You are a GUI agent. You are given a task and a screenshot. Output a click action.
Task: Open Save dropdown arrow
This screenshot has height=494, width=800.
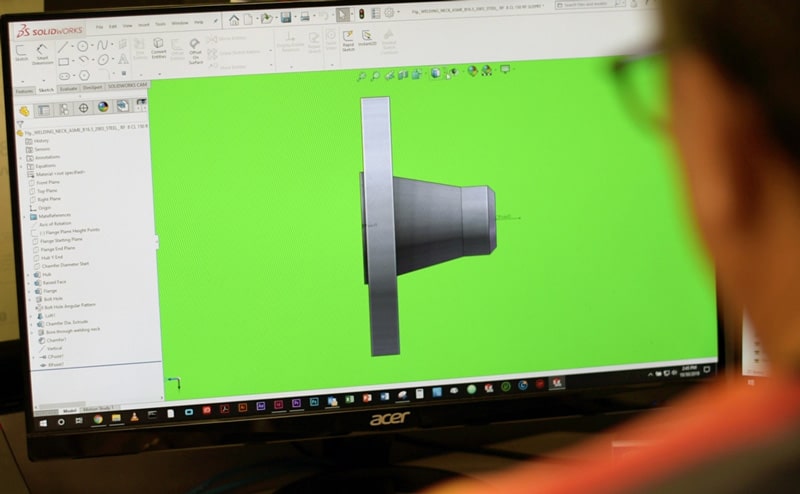click(294, 17)
